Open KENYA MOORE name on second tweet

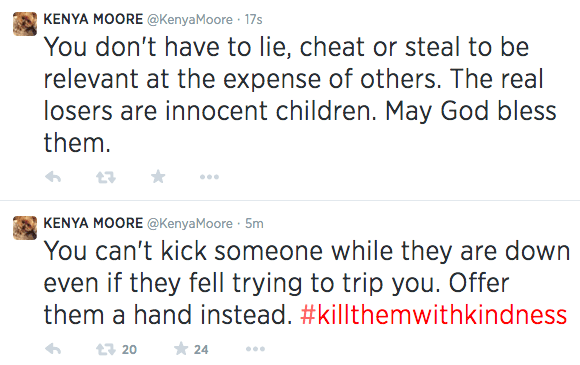pyautogui.click(x=93, y=223)
